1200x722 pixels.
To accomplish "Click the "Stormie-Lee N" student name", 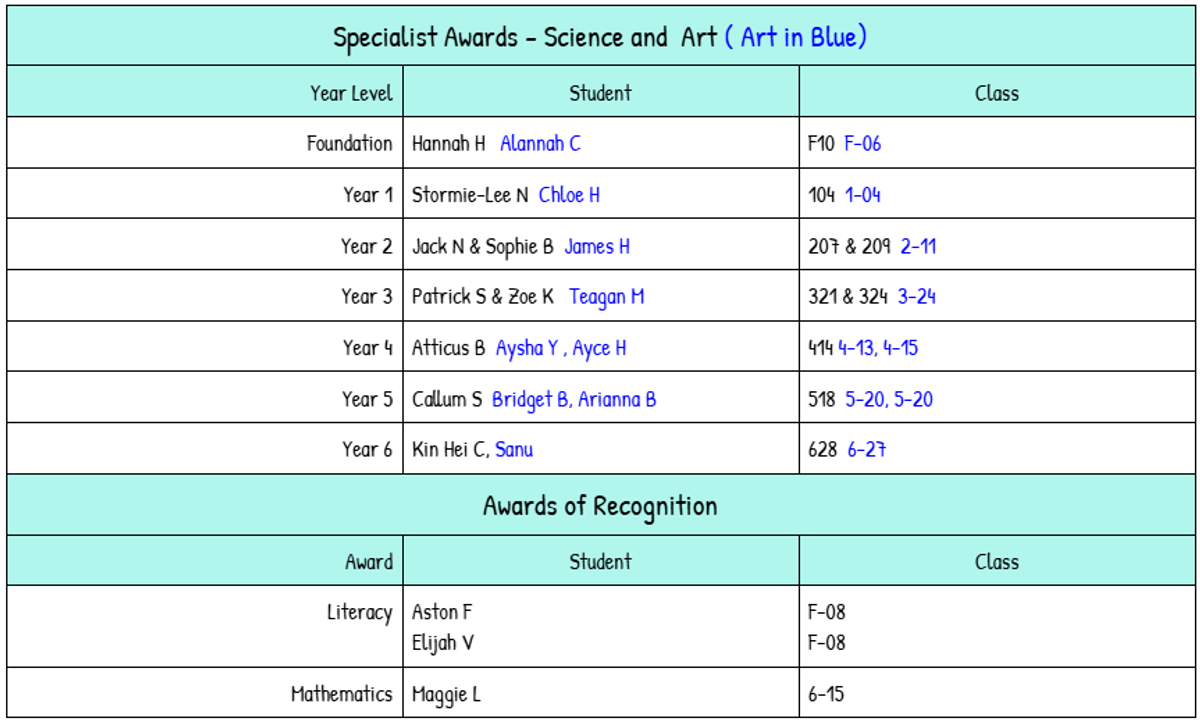I will coord(470,195).
